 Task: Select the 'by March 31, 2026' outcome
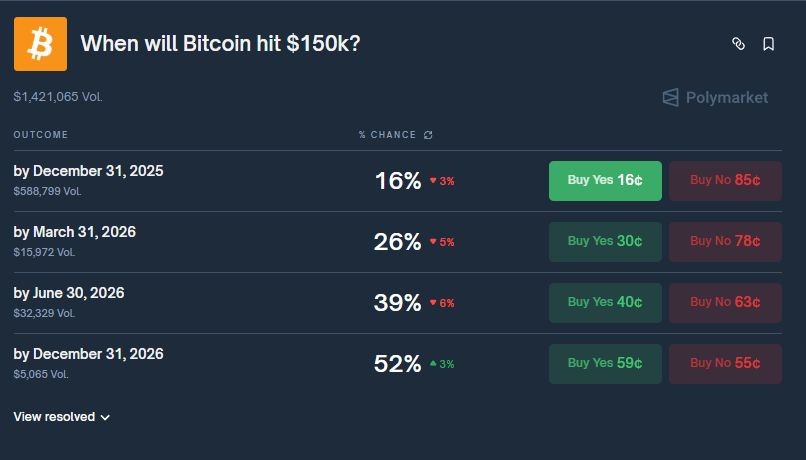tap(75, 232)
